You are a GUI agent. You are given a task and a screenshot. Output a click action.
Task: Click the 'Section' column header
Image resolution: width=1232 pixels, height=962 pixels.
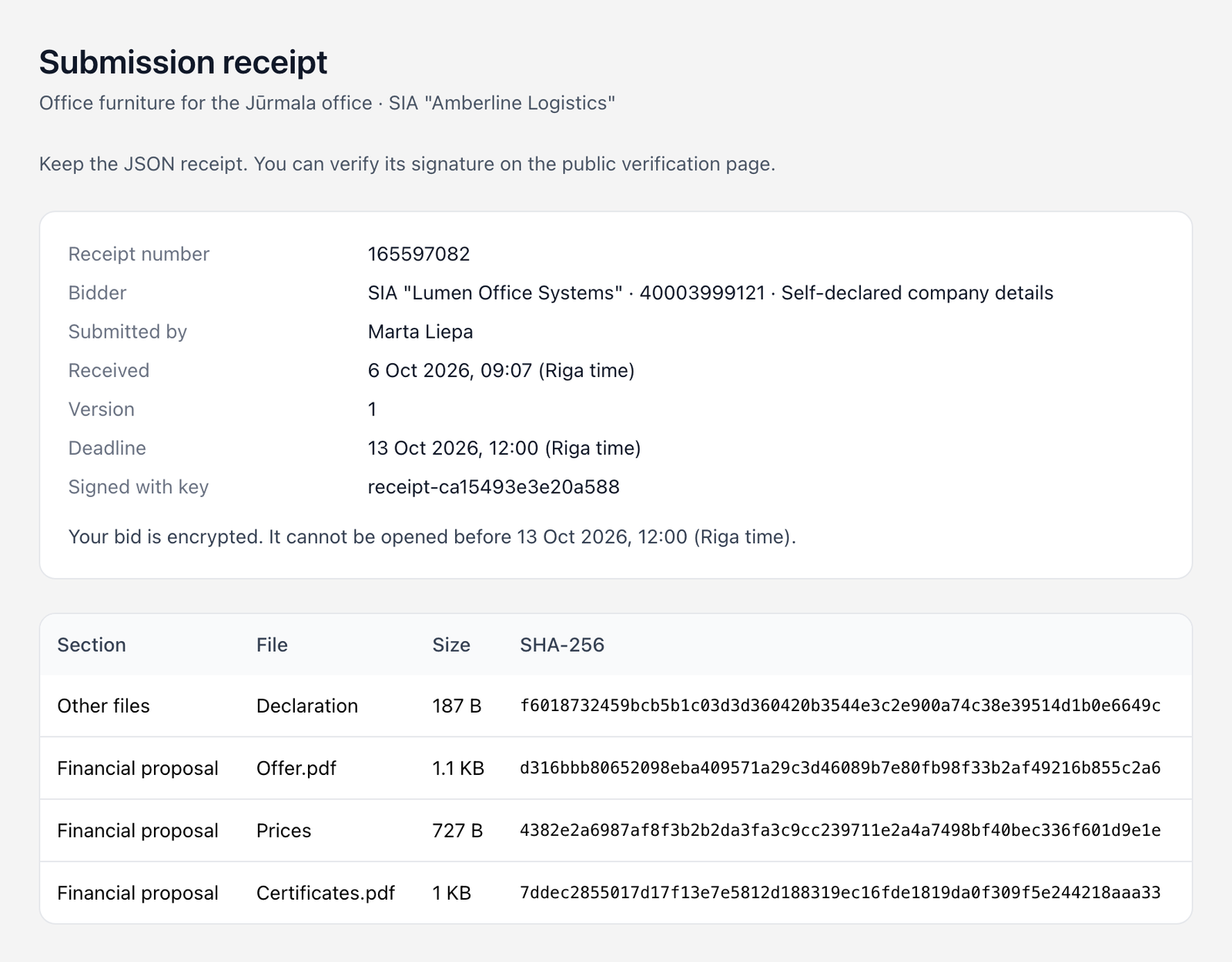pos(92,645)
